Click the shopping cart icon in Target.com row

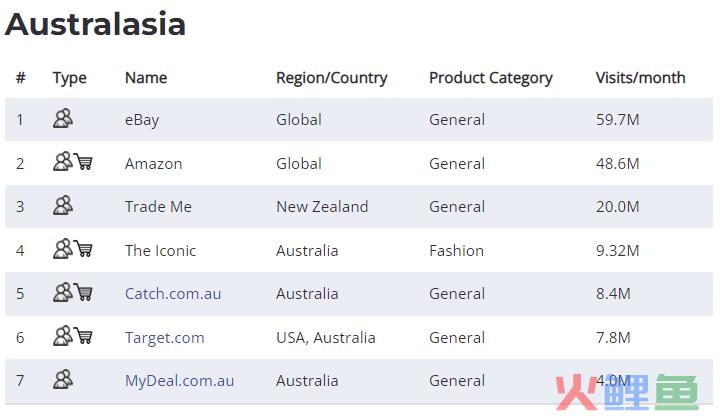click(x=83, y=336)
